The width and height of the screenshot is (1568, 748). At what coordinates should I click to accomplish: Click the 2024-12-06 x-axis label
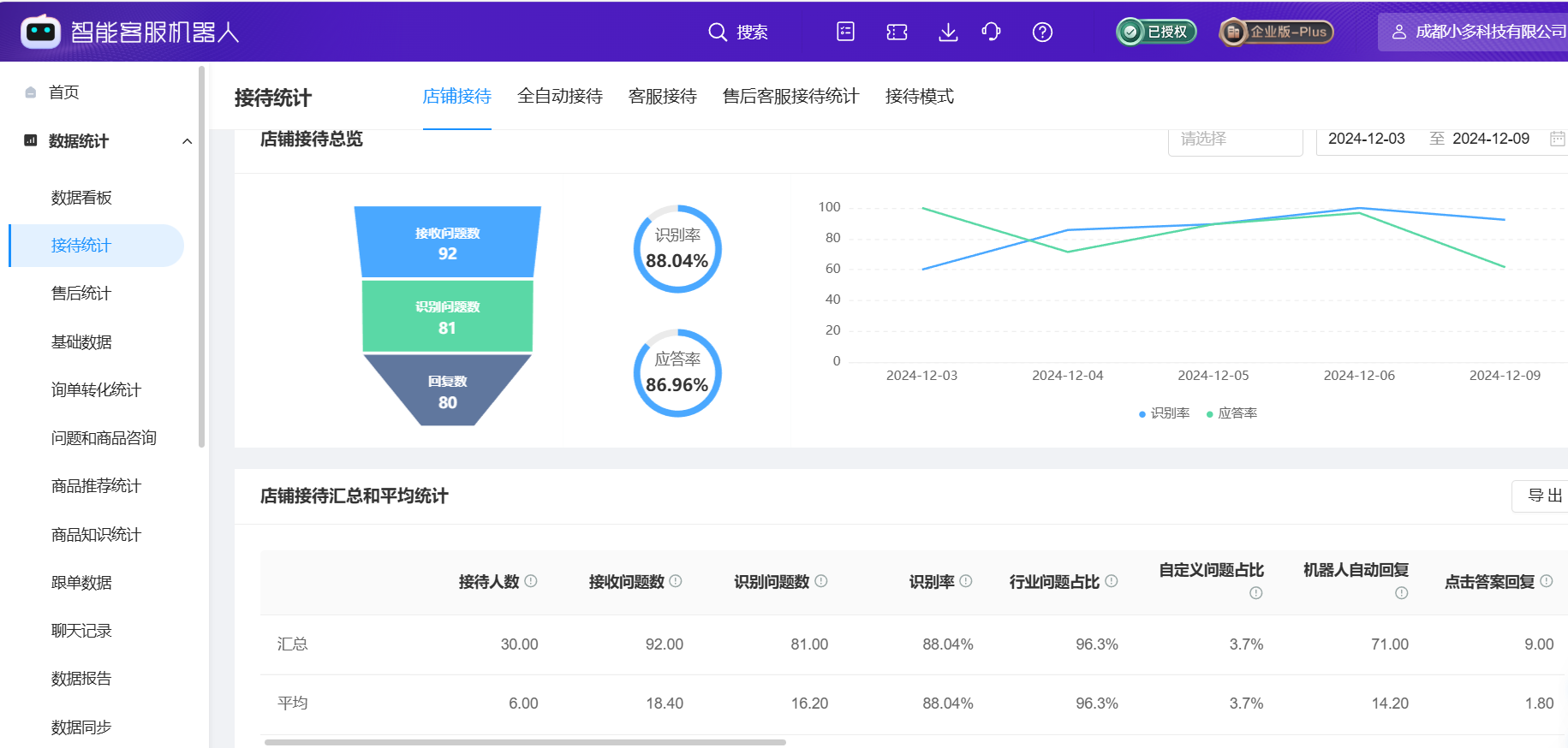pyautogui.click(x=1359, y=376)
